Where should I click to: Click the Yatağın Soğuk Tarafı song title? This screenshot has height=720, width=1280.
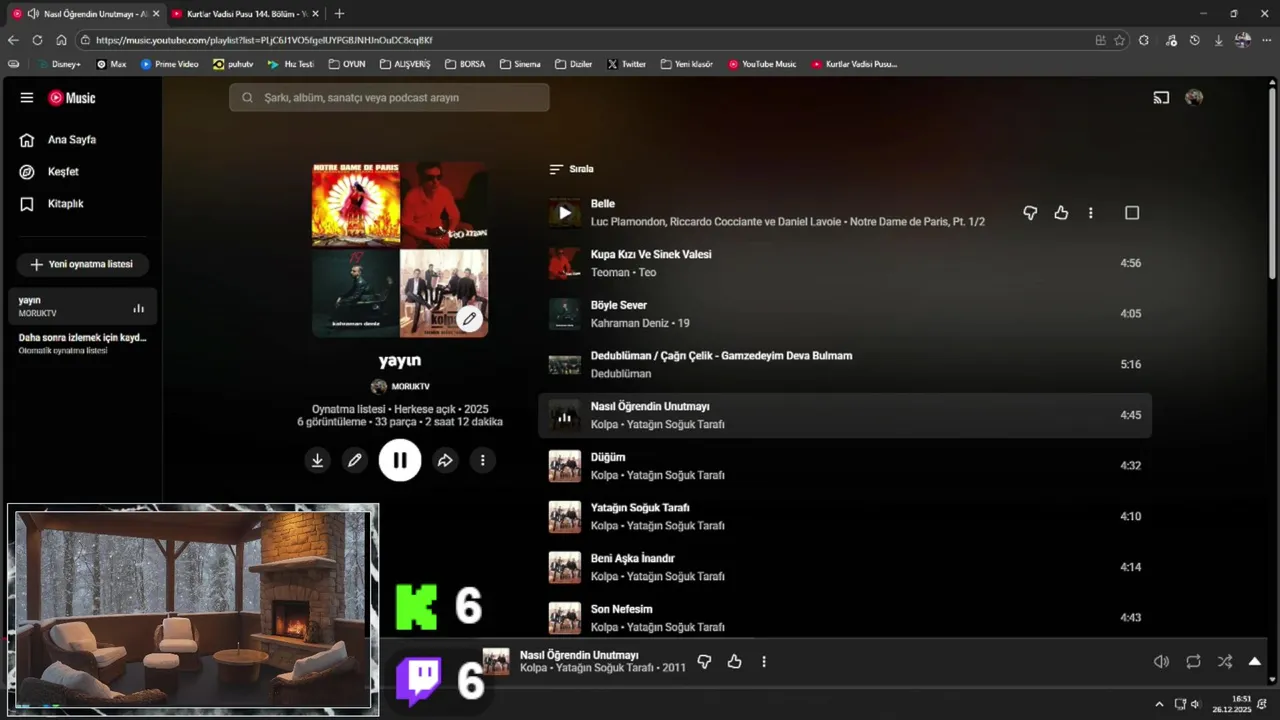(640, 508)
